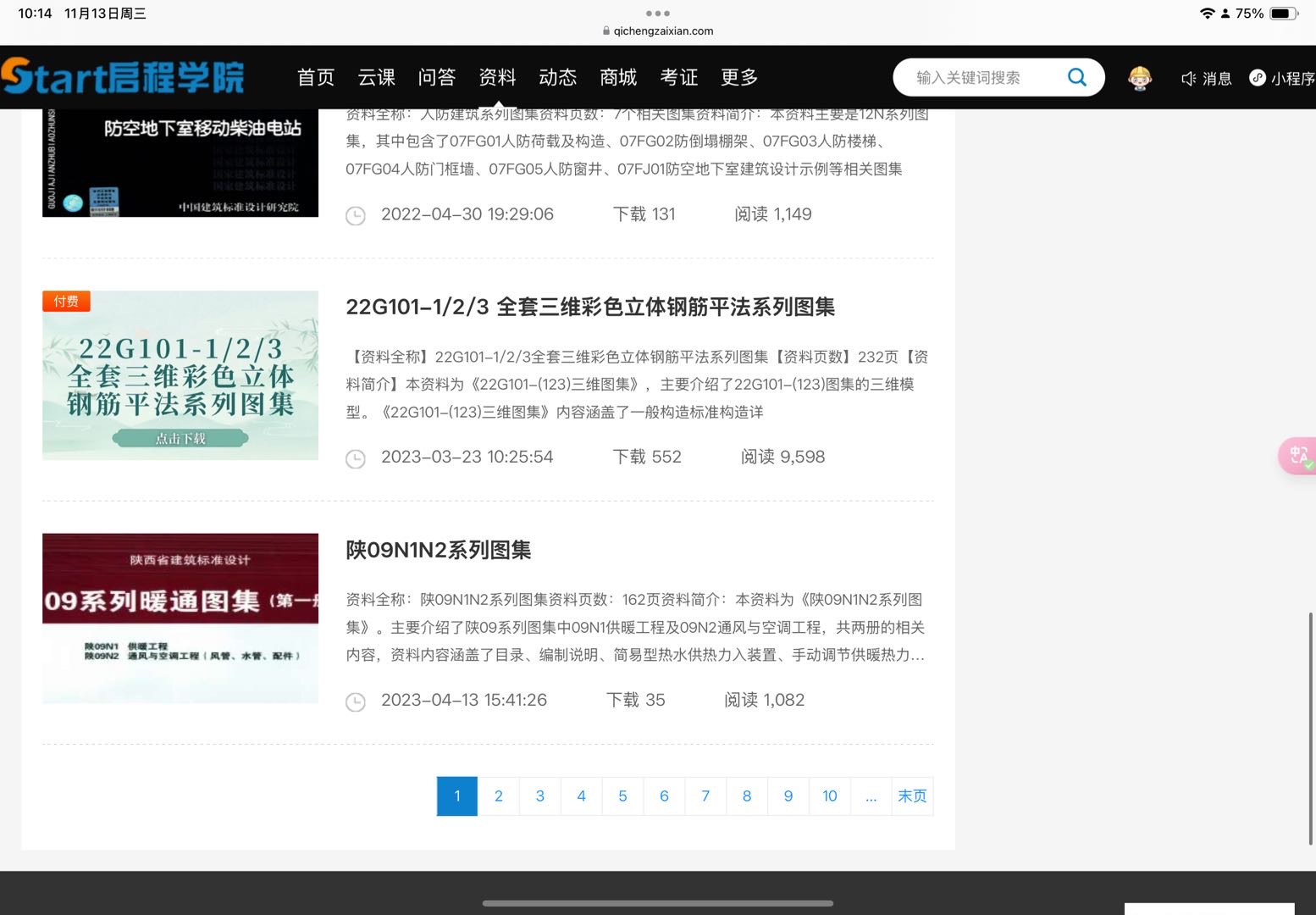
Task: Open the 问答 menu item
Action: click(x=437, y=77)
